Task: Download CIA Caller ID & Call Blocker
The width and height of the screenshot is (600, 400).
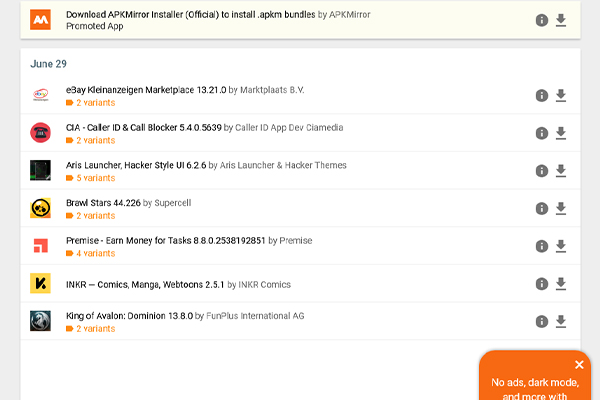Action: pos(561,133)
